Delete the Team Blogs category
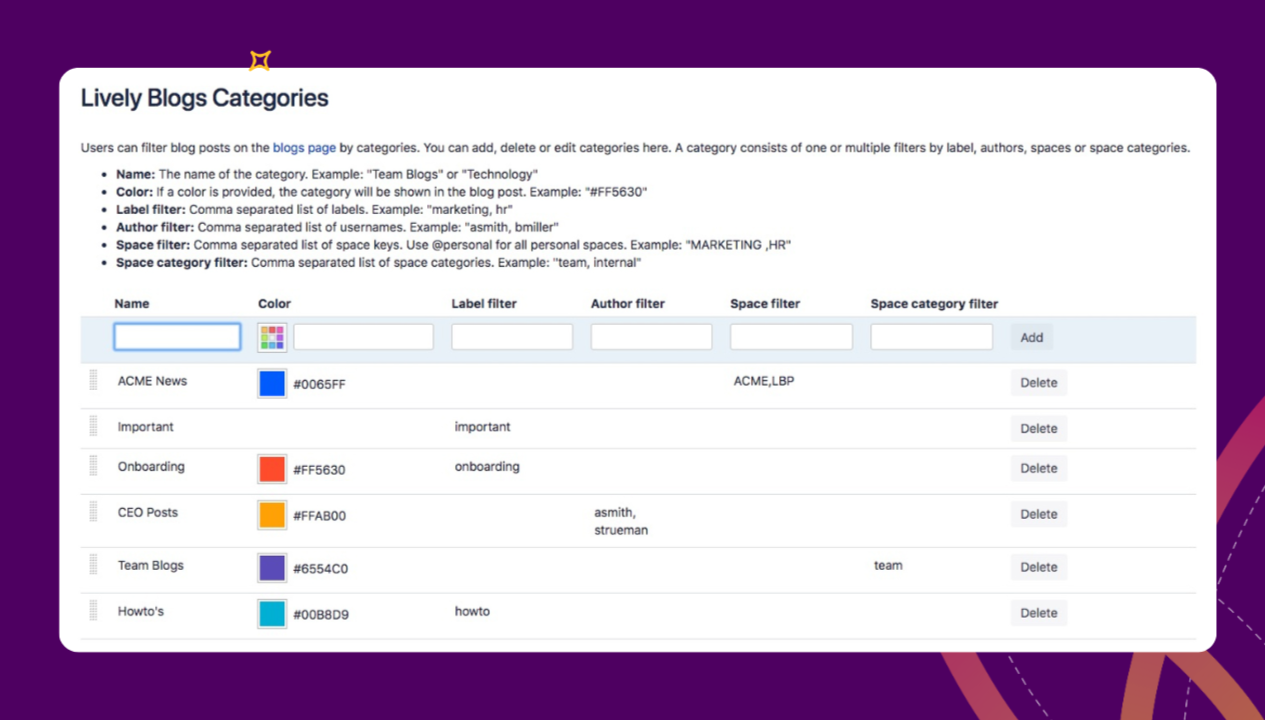Image resolution: width=1265 pixels, height=720 pixels. coord(1038,568)
